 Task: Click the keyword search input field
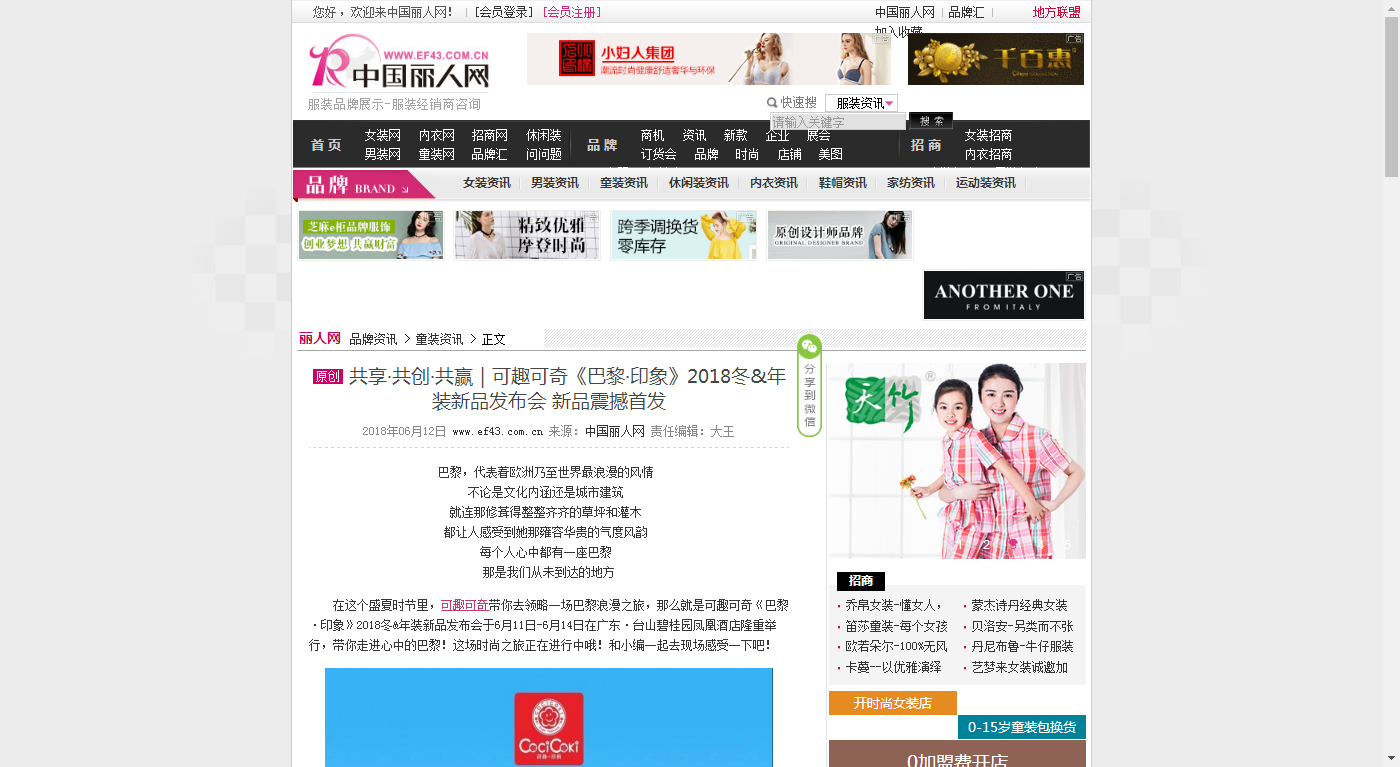point(838,122)
